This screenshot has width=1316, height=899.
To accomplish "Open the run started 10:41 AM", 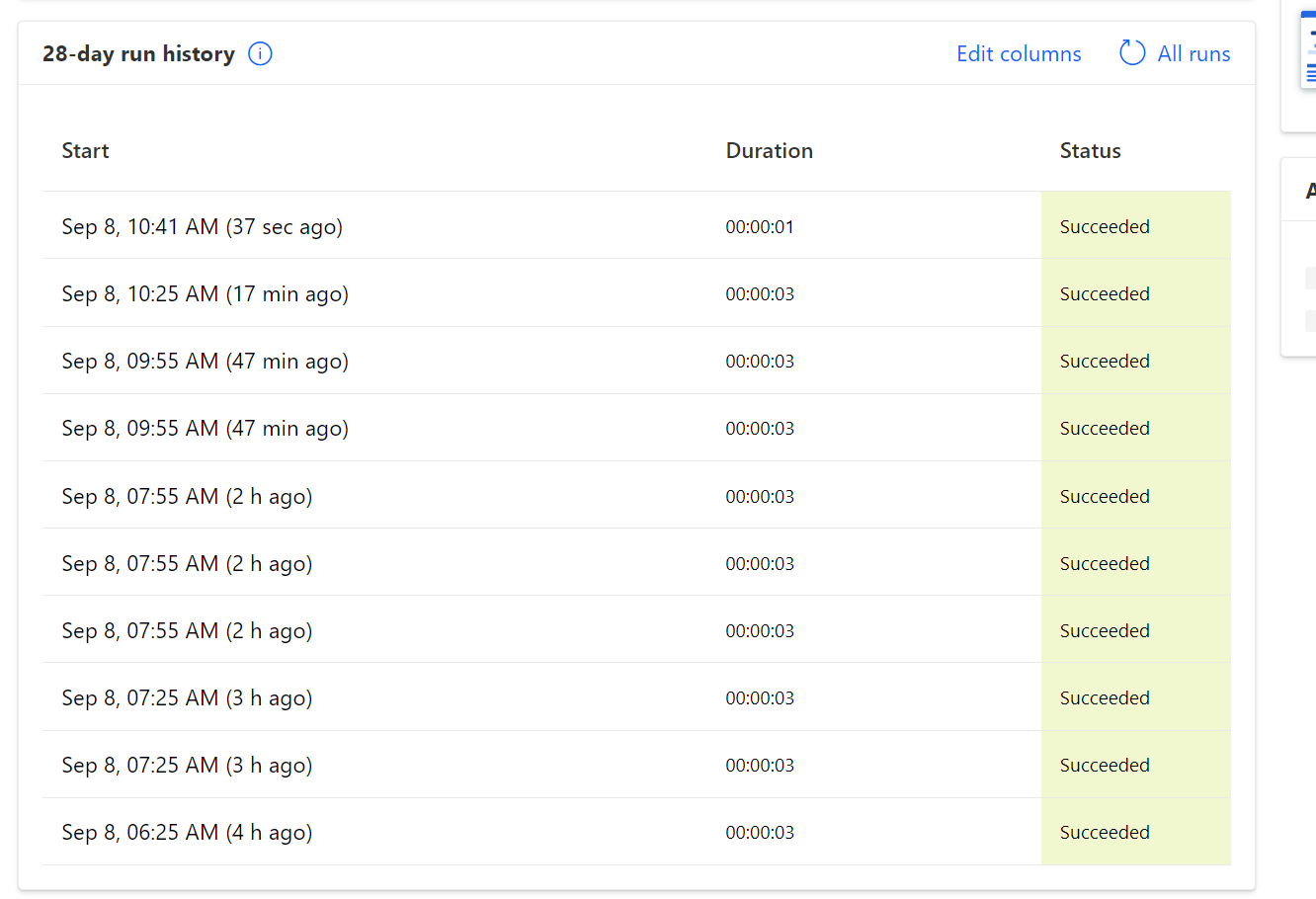I will click(202, 227).
